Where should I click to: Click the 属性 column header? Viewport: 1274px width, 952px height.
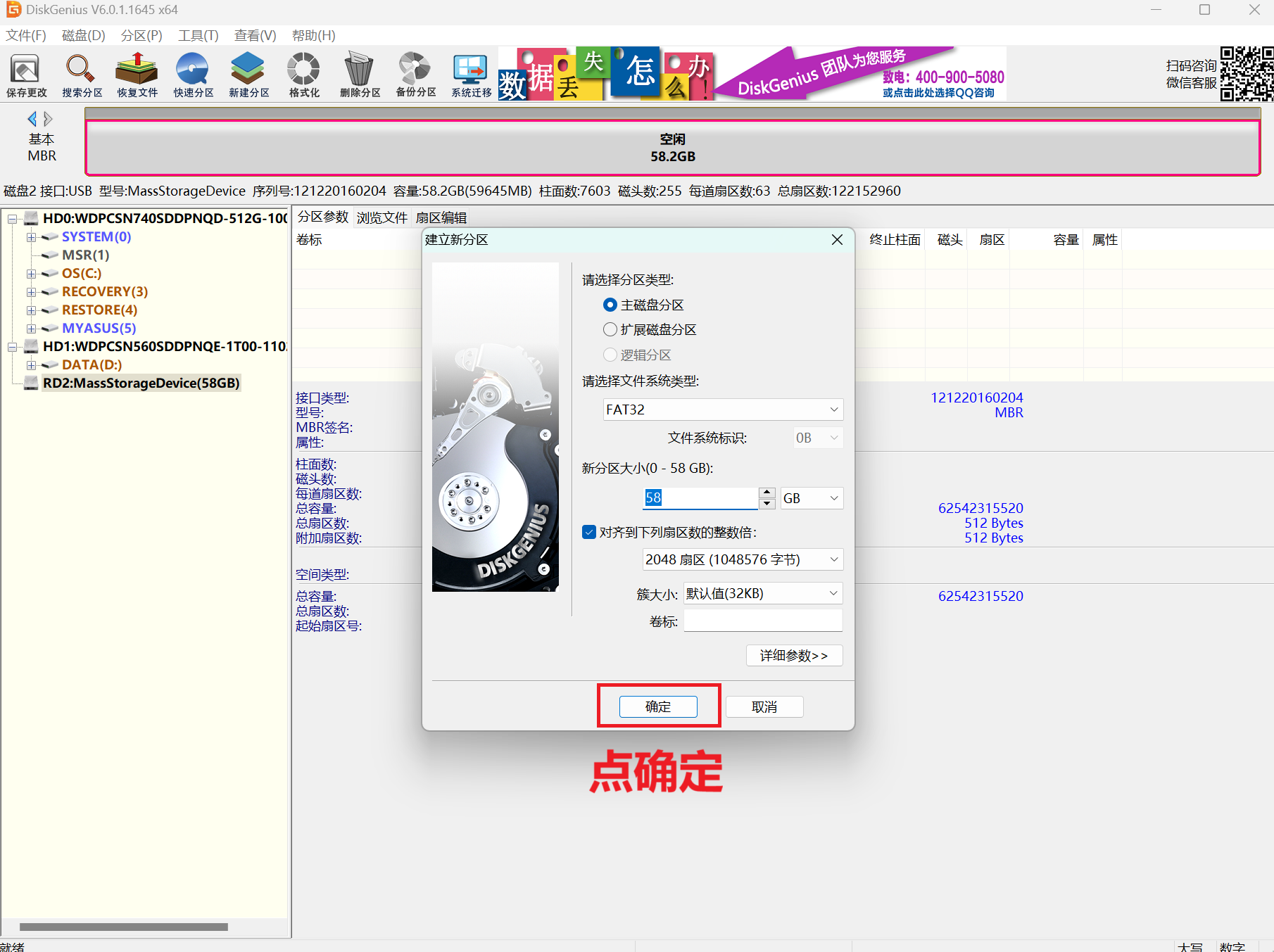pos(1104,240)
